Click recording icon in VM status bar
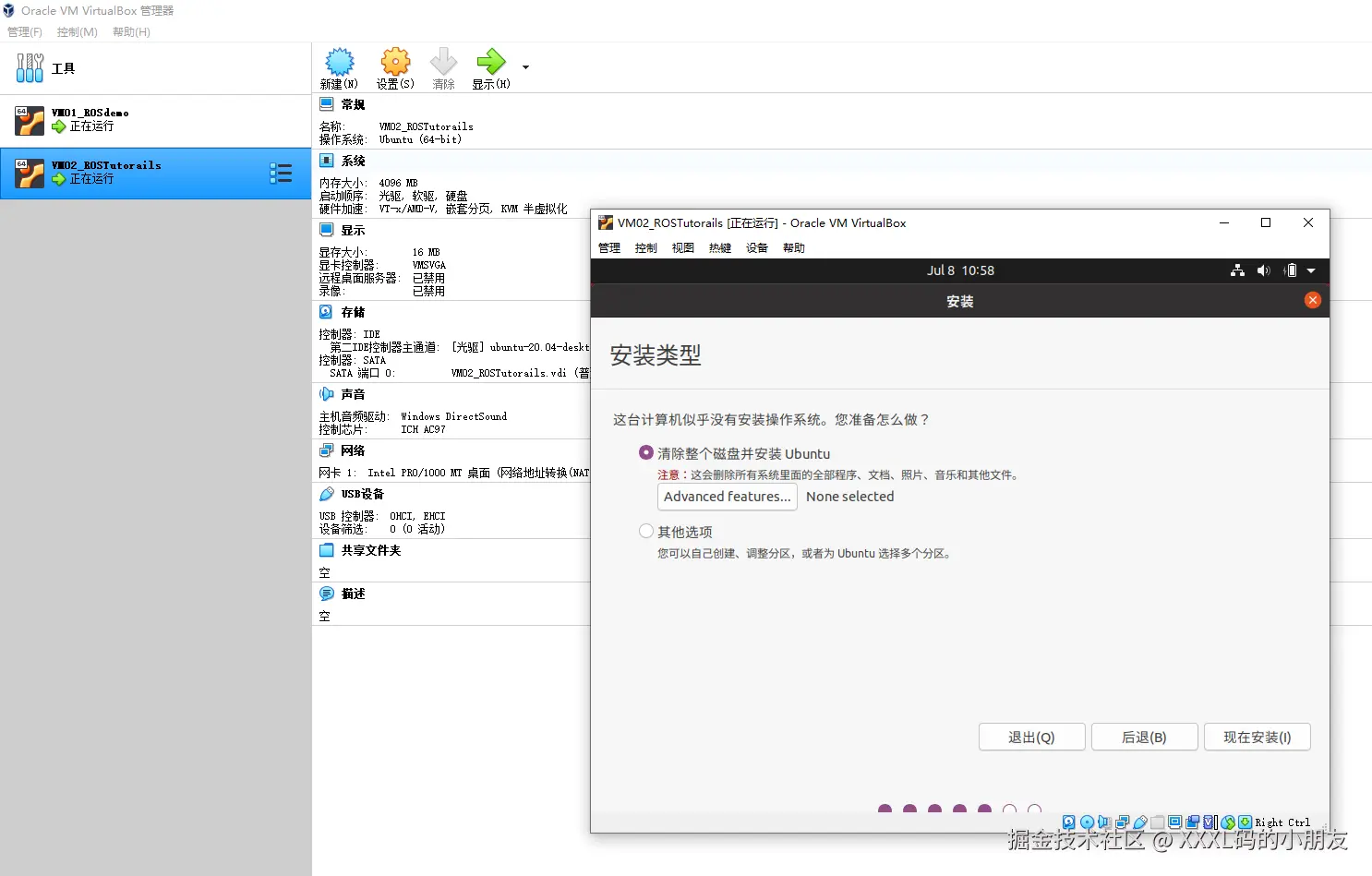Screen dimensions: 1372x876 (1192, 822)
